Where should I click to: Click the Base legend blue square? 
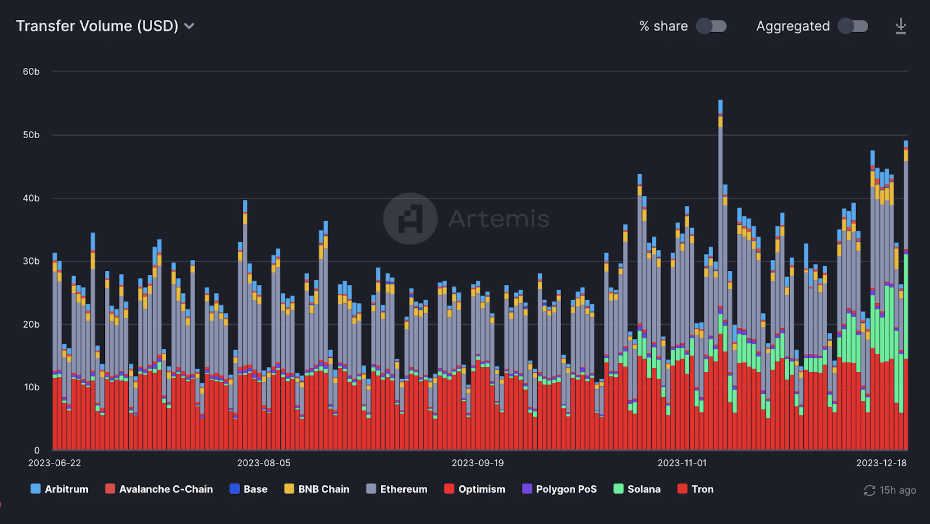click(x=234, y=489)
